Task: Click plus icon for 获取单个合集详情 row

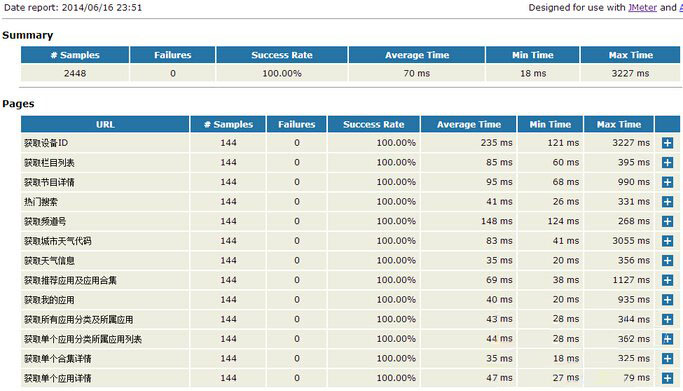Action: tap(667, 358)
